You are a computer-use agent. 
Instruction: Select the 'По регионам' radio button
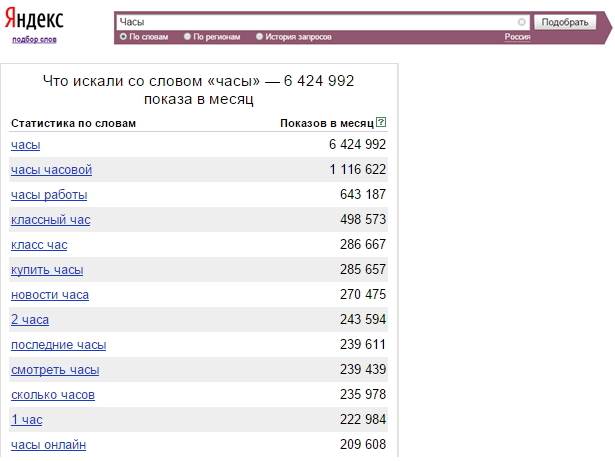pyautogui.click(x=187, y=36)
